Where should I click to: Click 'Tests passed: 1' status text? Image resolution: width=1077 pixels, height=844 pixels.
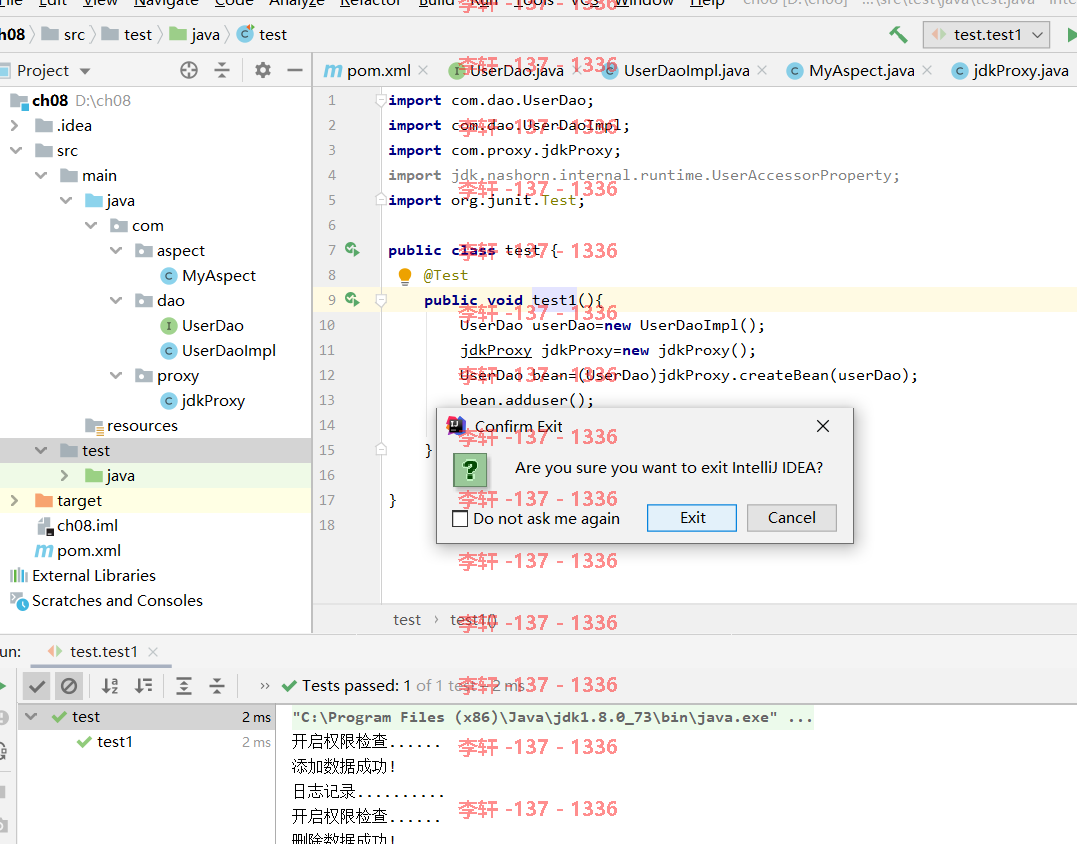pyautogui.click(x=356, y=685)
